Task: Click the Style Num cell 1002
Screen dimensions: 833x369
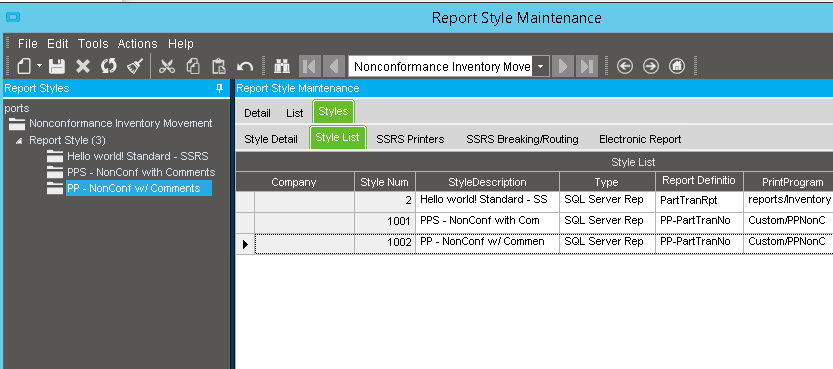Action: (x=385, y=243)
